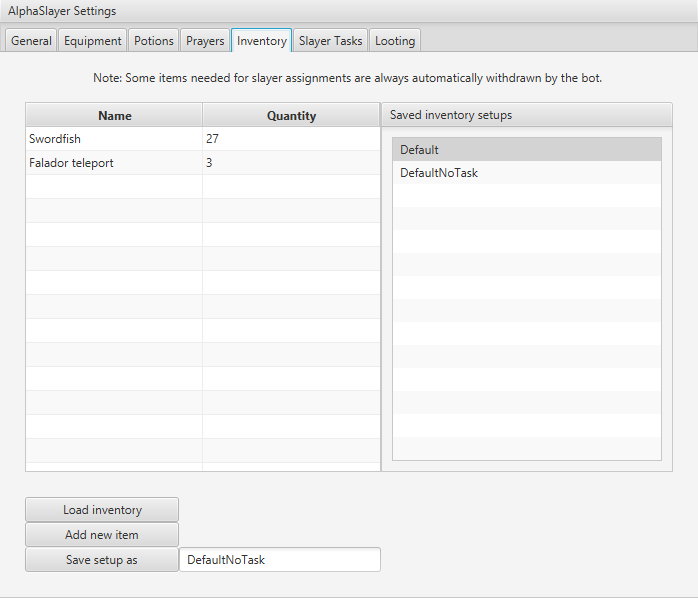
Task: Select the Prayers tab
Action: [x=205, y=41]
